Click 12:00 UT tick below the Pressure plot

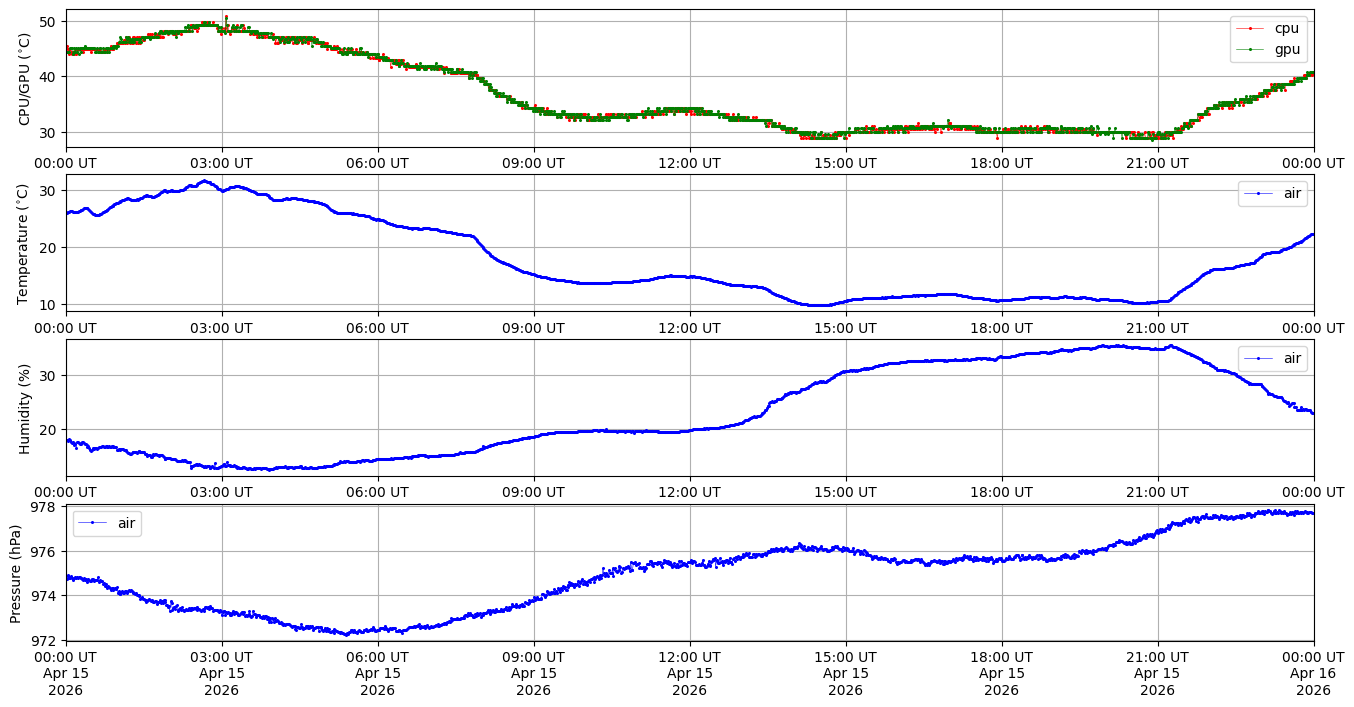689,657
